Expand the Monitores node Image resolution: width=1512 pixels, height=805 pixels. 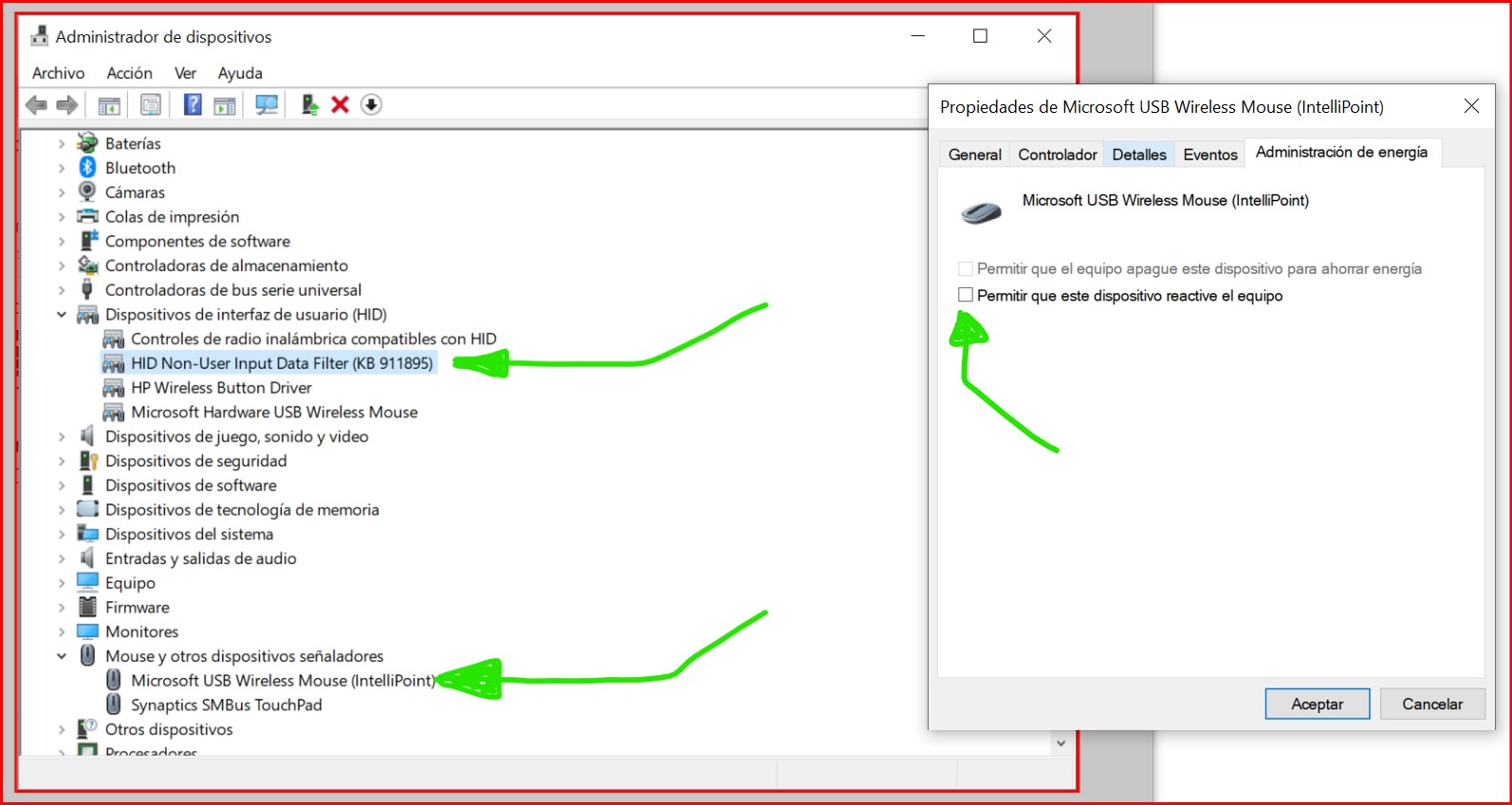click(x=62, y=632)
